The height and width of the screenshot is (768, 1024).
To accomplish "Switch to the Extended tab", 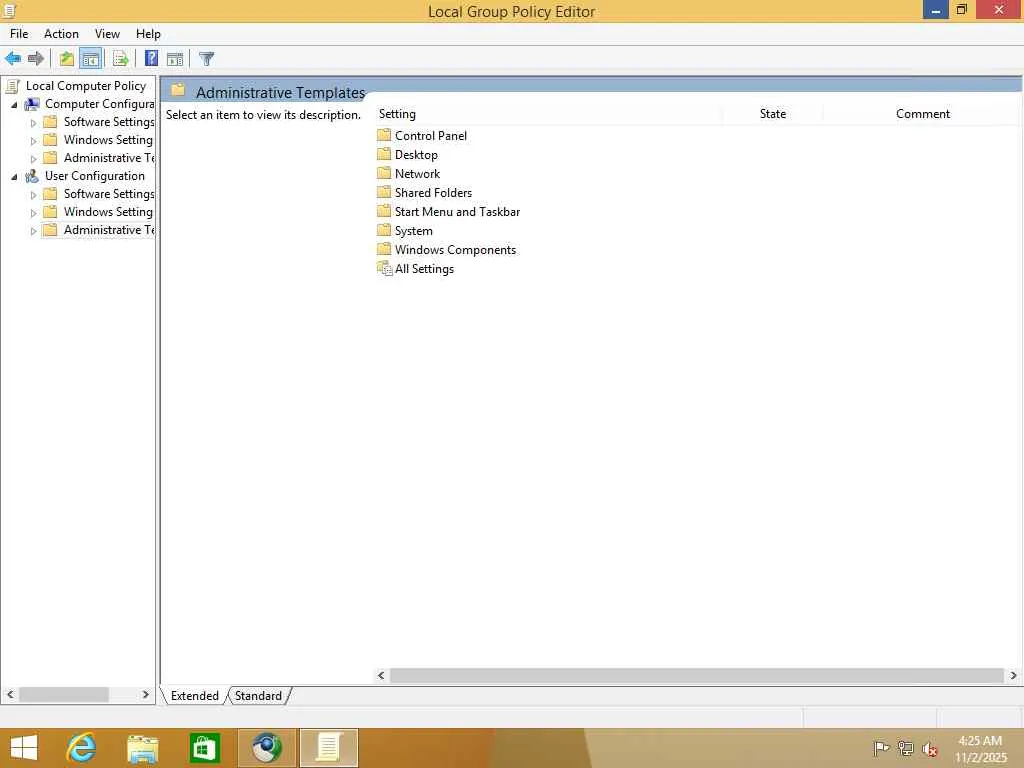I will (x=195, y=696).
